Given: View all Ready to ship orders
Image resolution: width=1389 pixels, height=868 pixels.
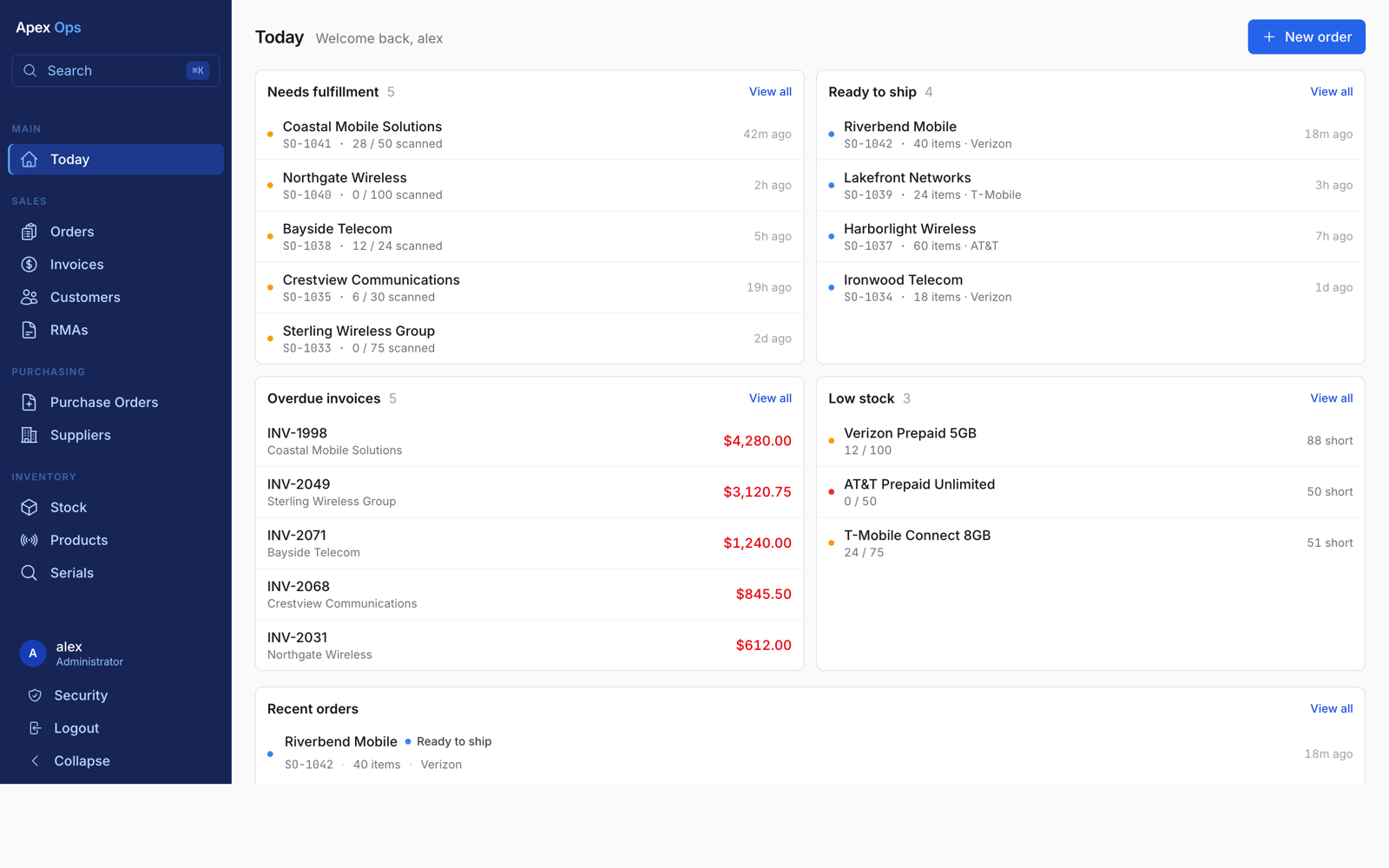Looking at the screenshot, I should 1331,92.
